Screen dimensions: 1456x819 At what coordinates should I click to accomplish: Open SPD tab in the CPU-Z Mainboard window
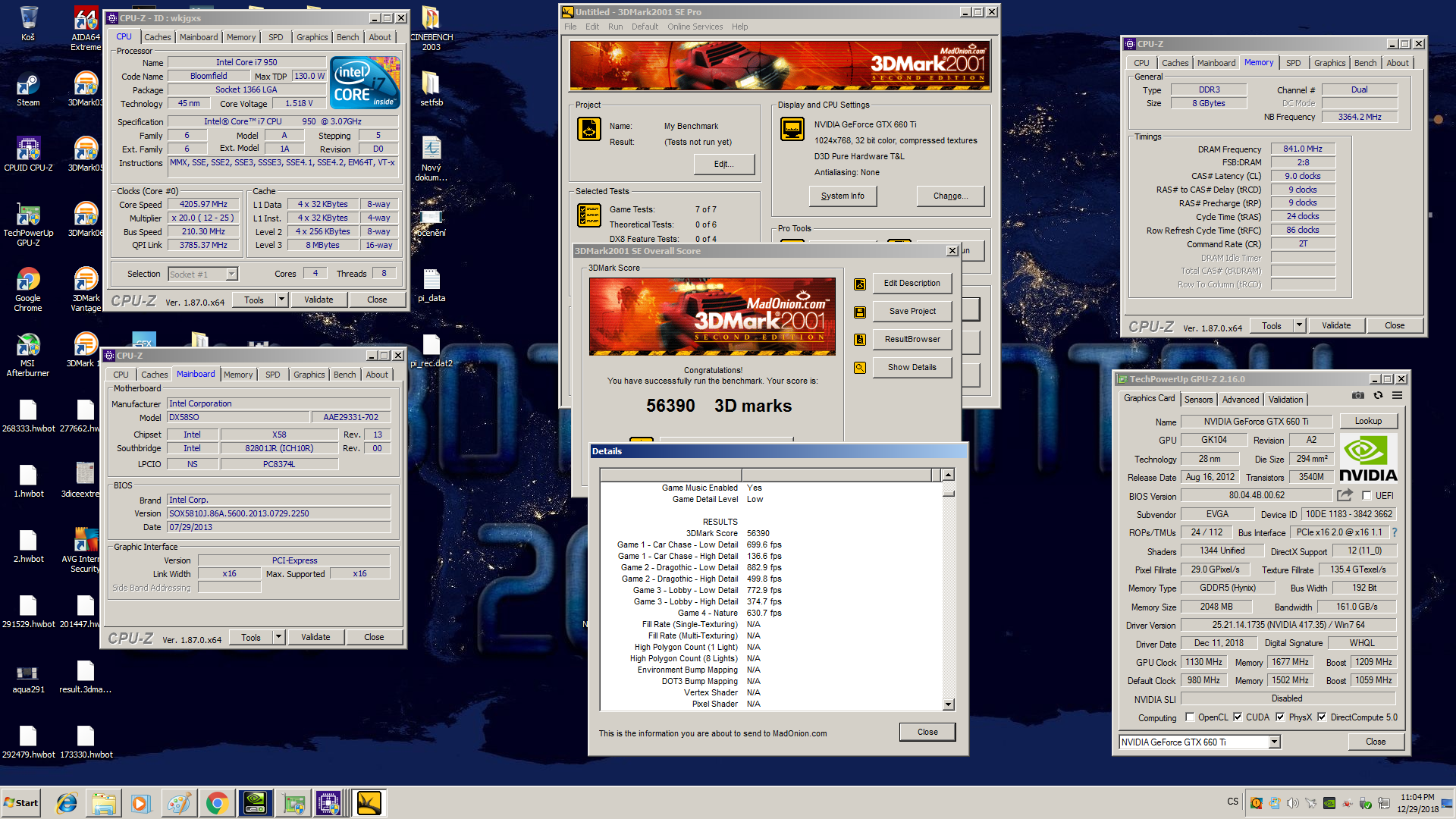[x=272, y=375]
